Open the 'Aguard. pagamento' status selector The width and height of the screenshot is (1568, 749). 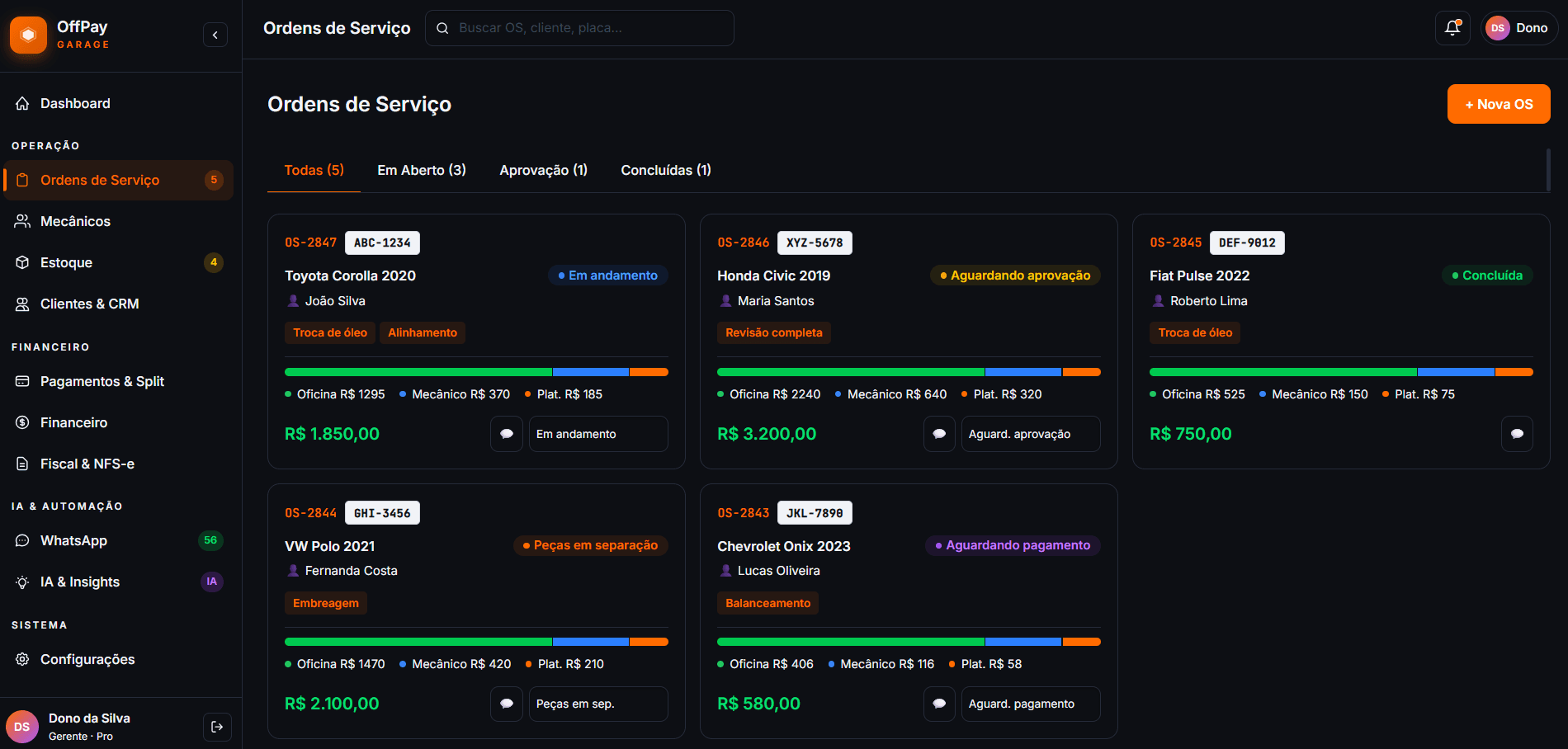tap(1030, 704)
